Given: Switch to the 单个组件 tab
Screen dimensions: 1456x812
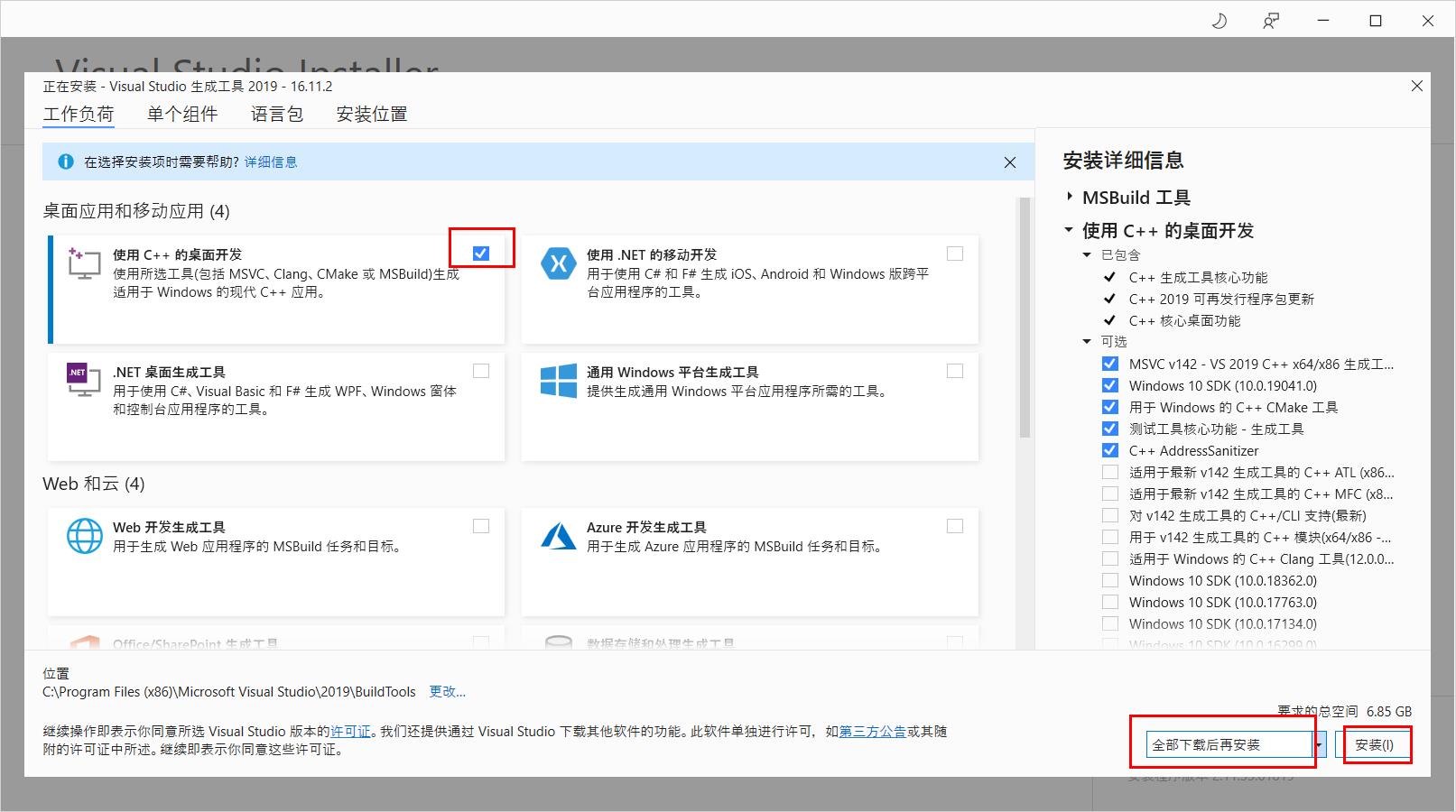Looking at the screenshot, I should [x=182, y=114].
